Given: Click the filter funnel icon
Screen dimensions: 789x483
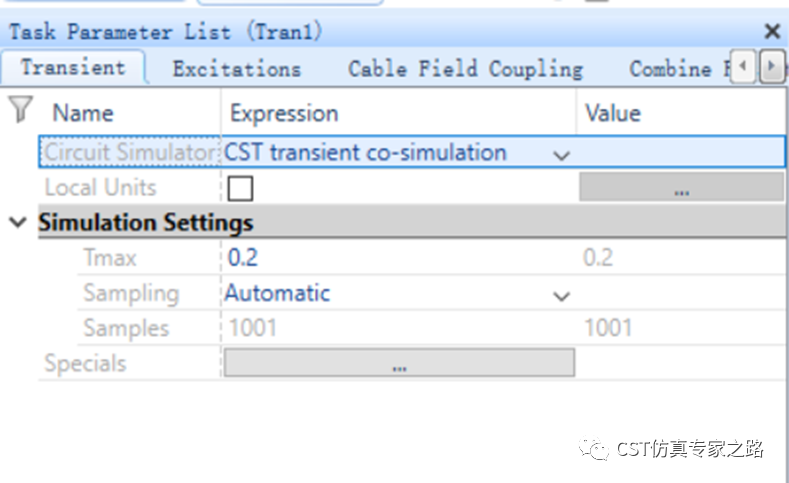Looking at the screenshot, I should click(x=20, y=110).
